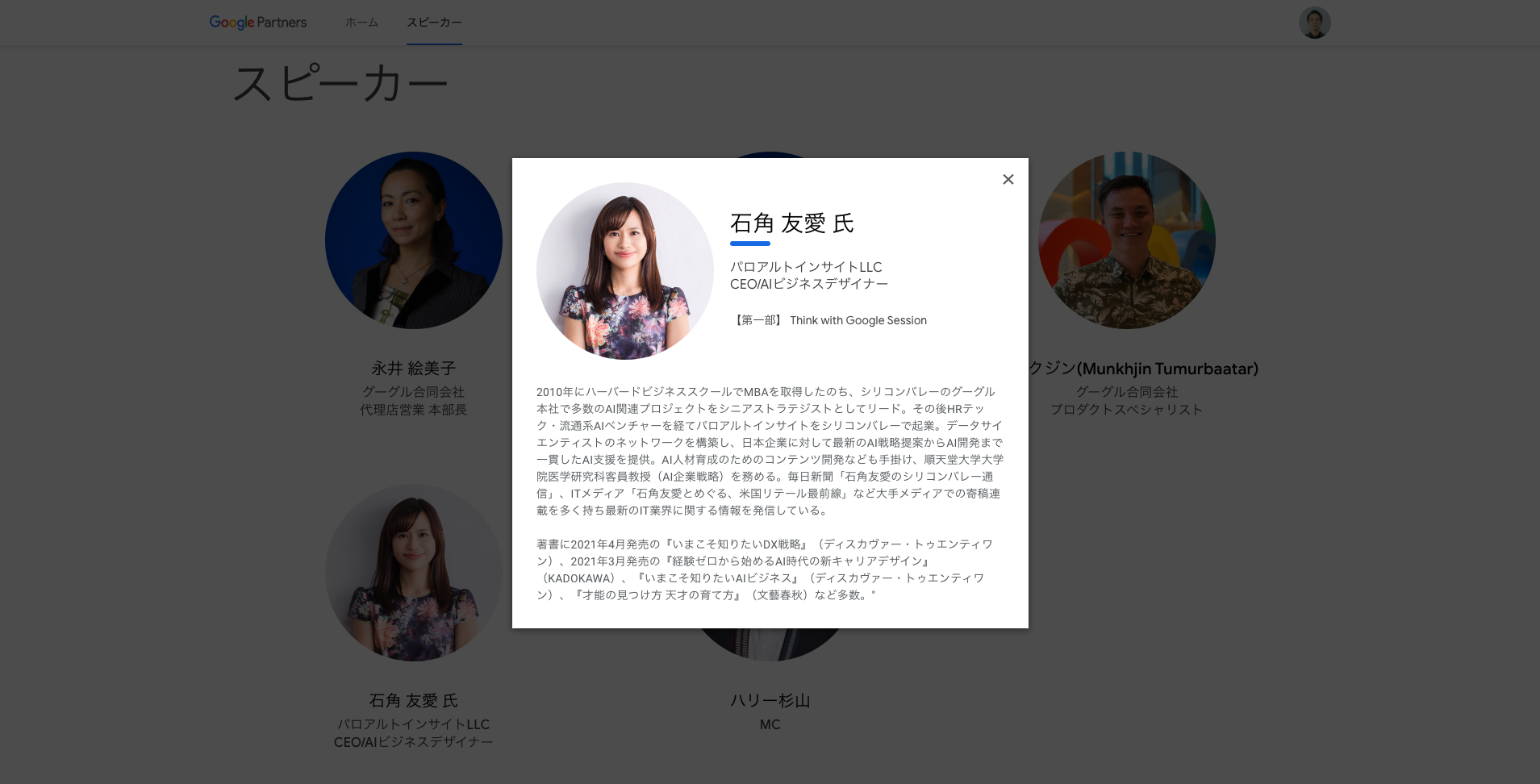Open 石角 友愛 photo in background grid

pyautogui.click(x=414, y=573)
